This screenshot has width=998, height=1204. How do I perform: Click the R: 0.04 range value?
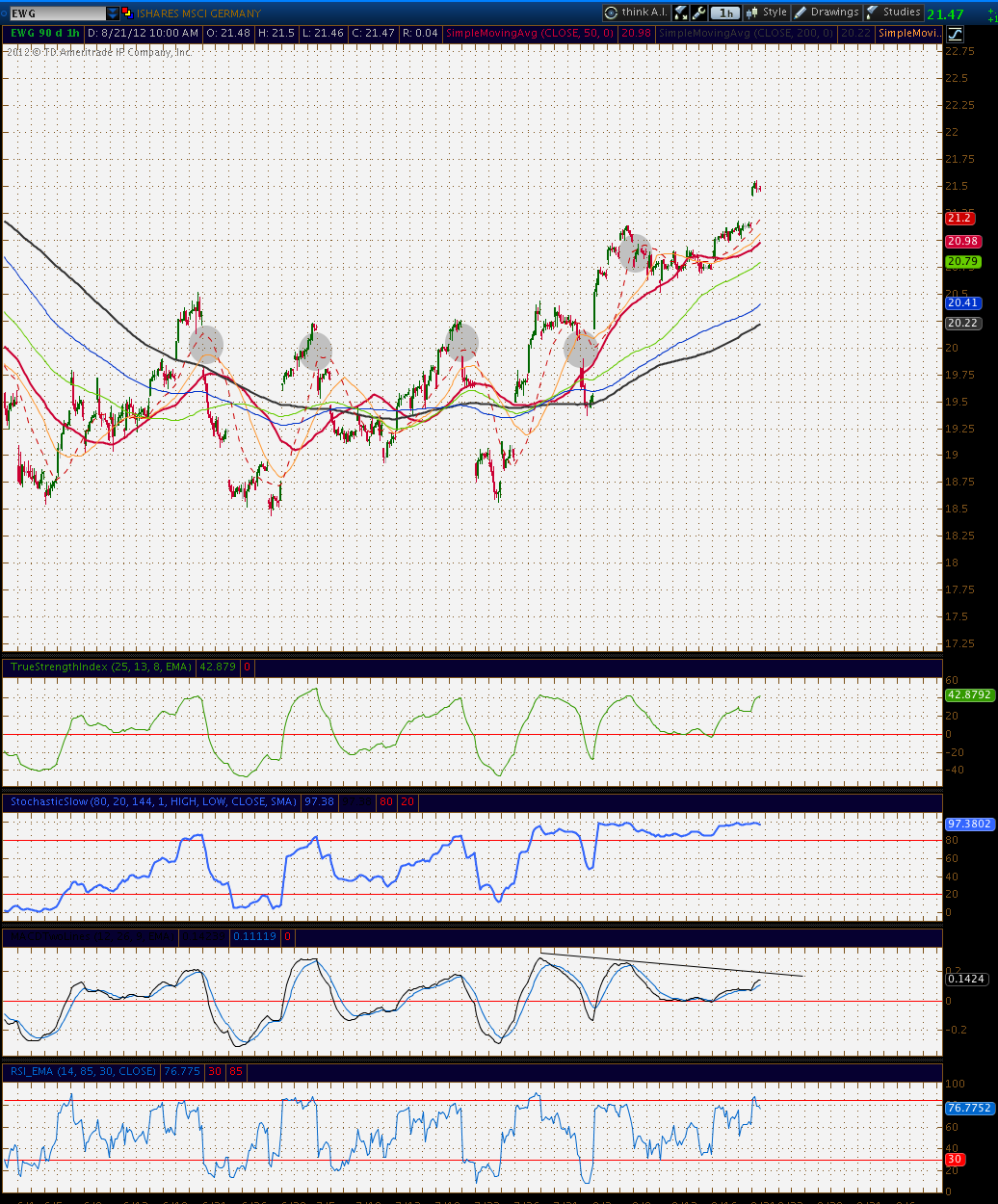click(x=421, y=33)
